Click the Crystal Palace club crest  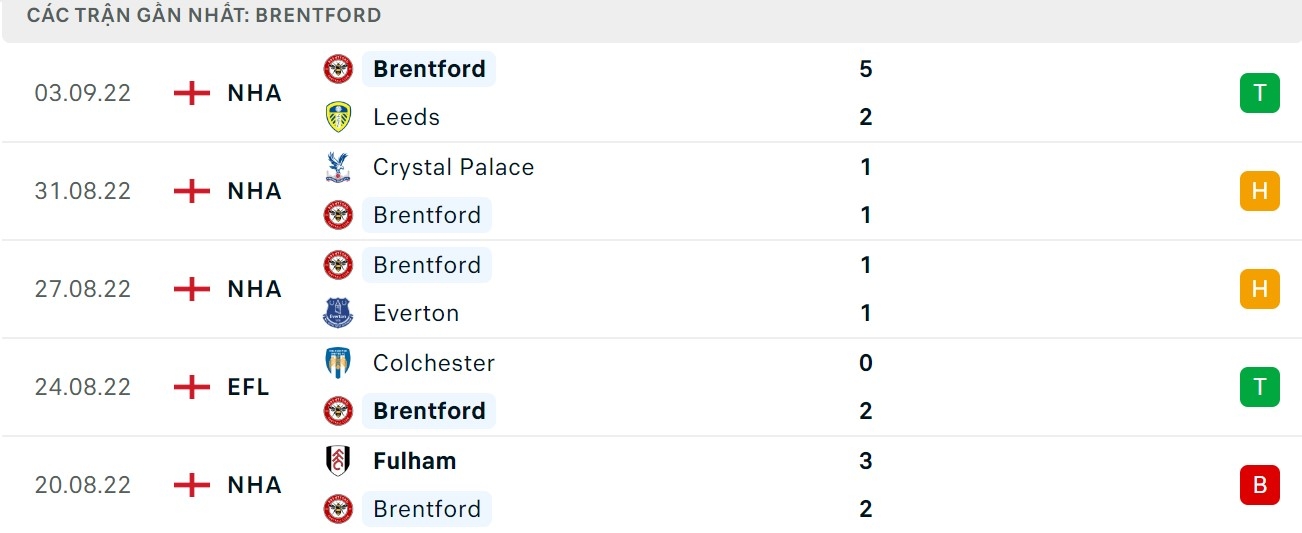[338, 167]
